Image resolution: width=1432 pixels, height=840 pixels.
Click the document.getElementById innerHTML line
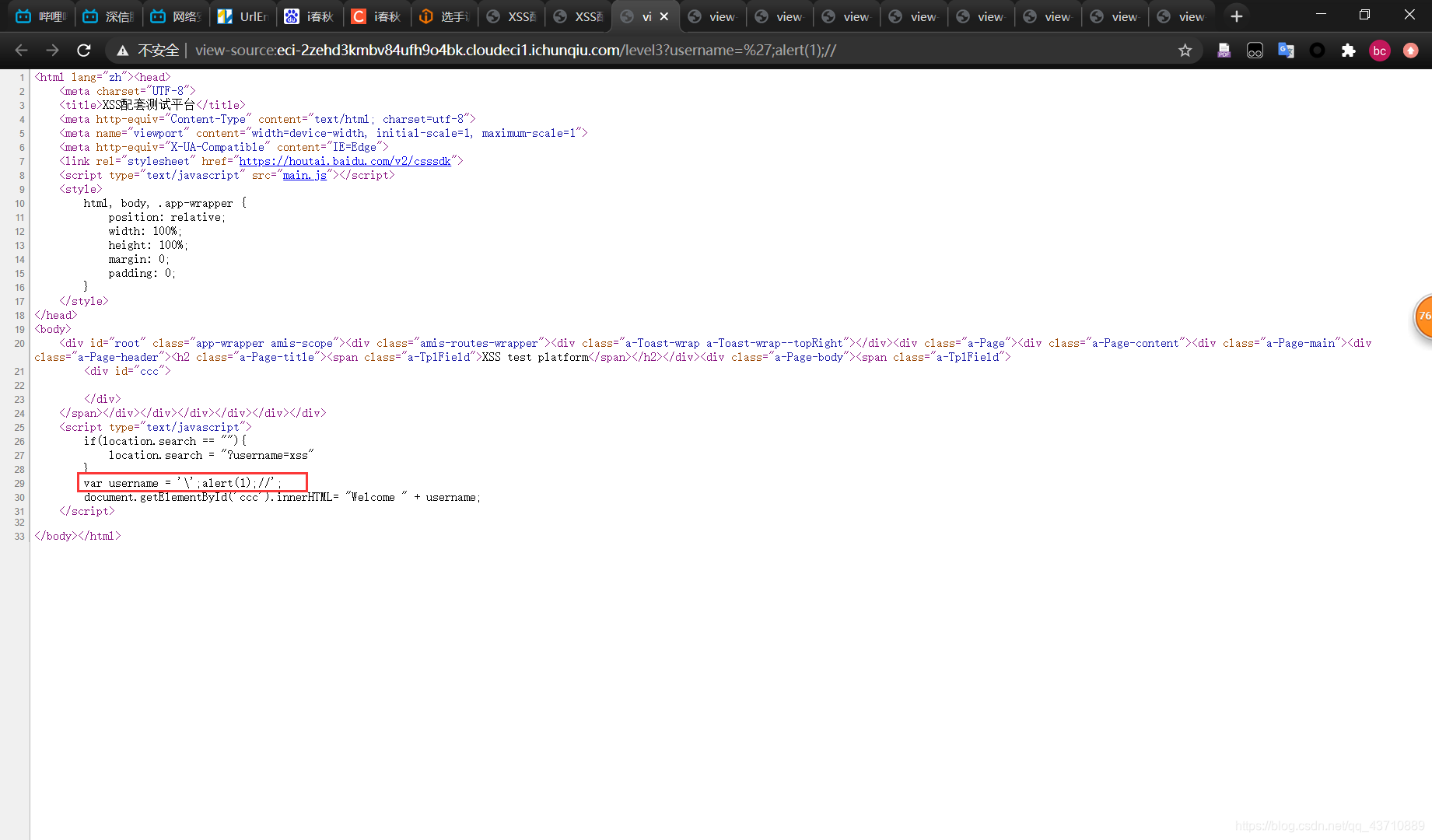[x=282, y=497]
